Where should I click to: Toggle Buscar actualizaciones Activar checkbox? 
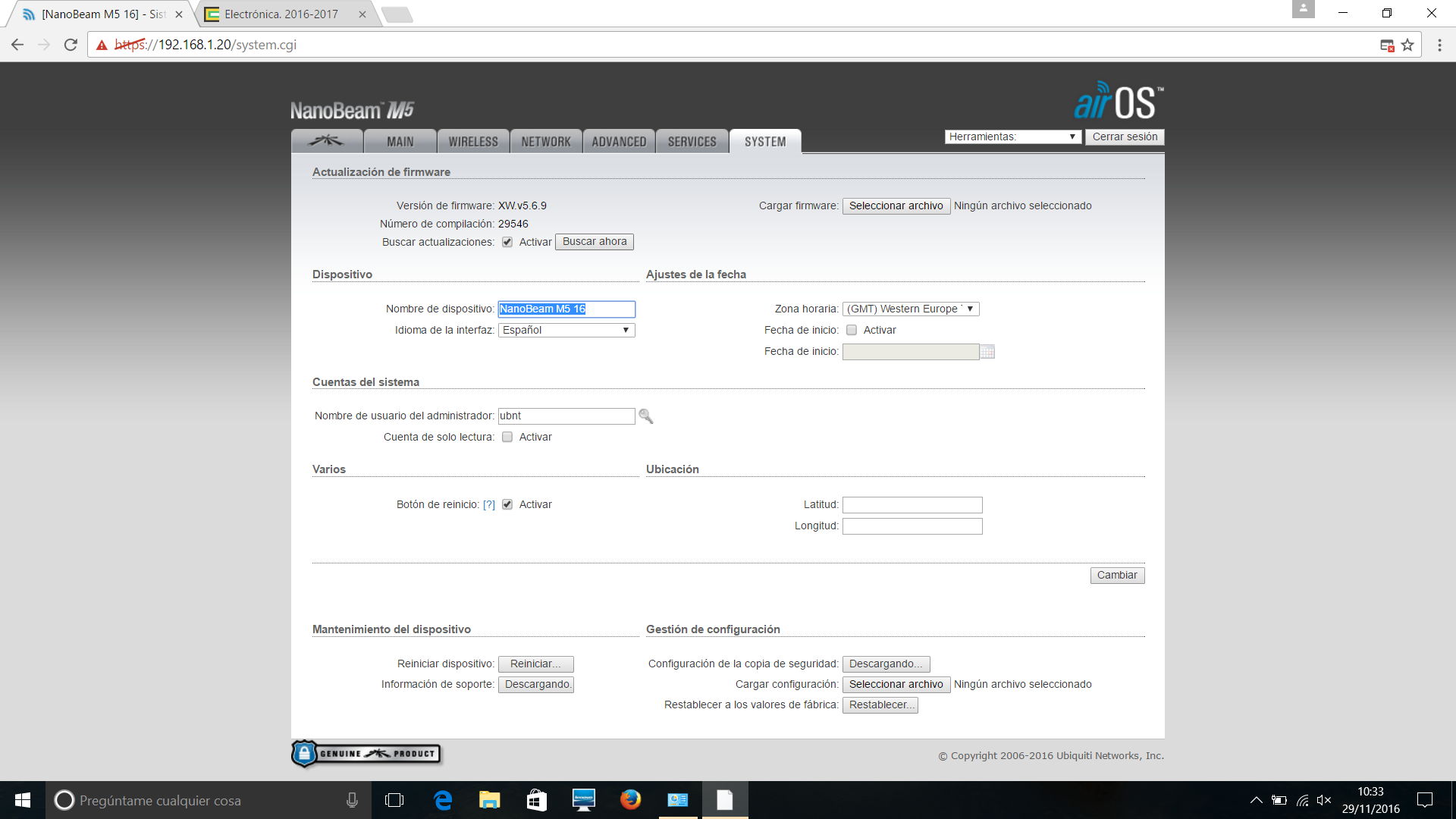pos(507,243)
